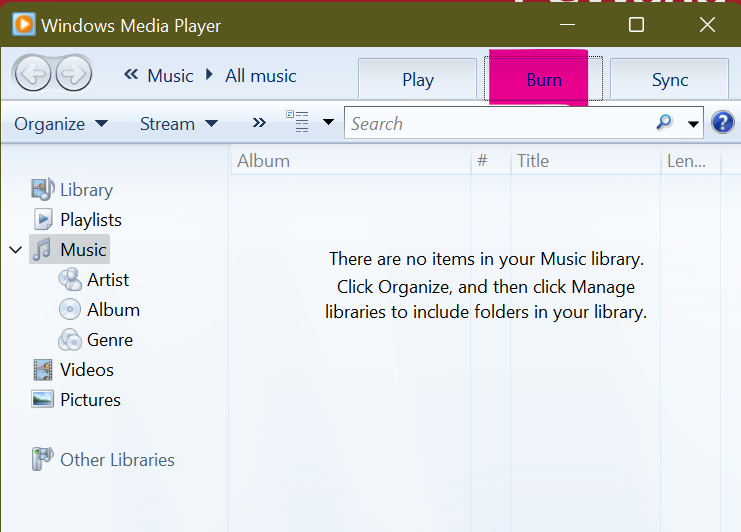Sort by the Album column header
The height and width of the screenshot is (532, 741).
pyautogui.click(x=351, y=161)
